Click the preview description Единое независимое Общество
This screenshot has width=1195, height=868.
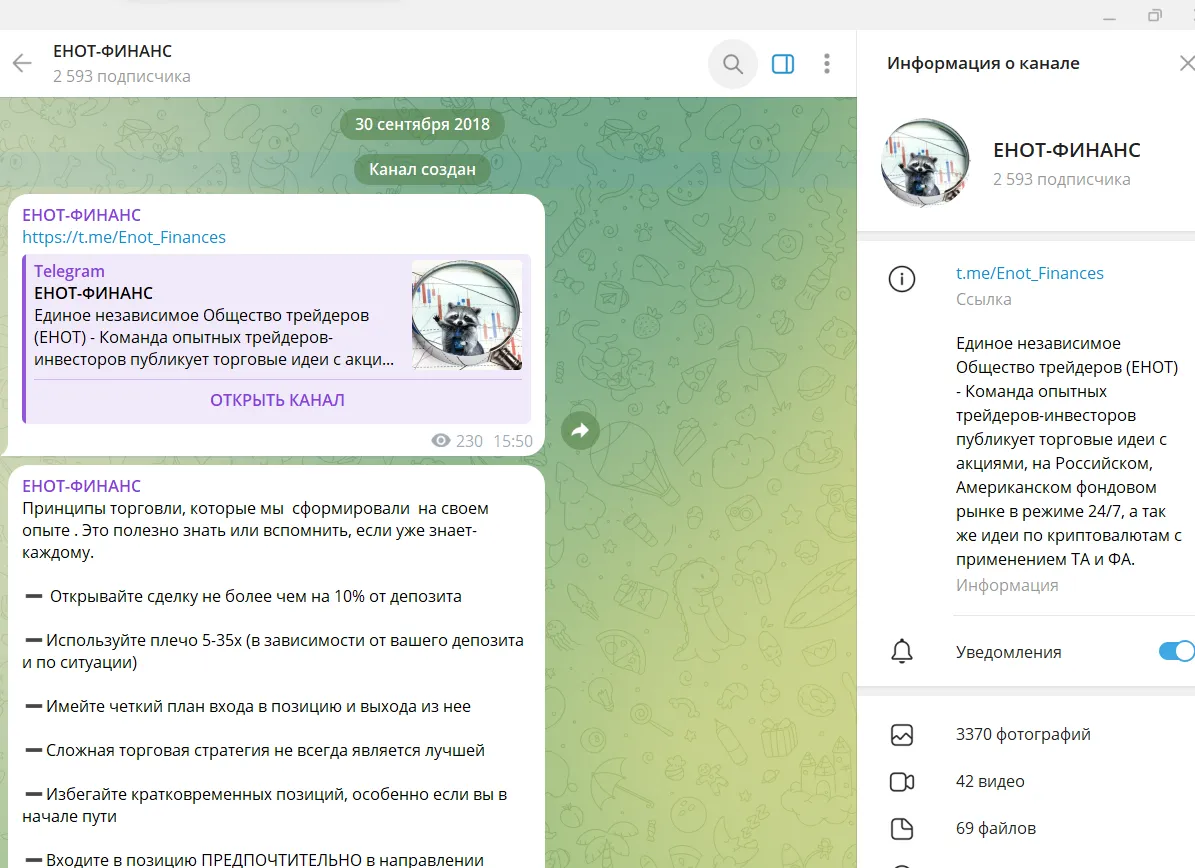214,338
